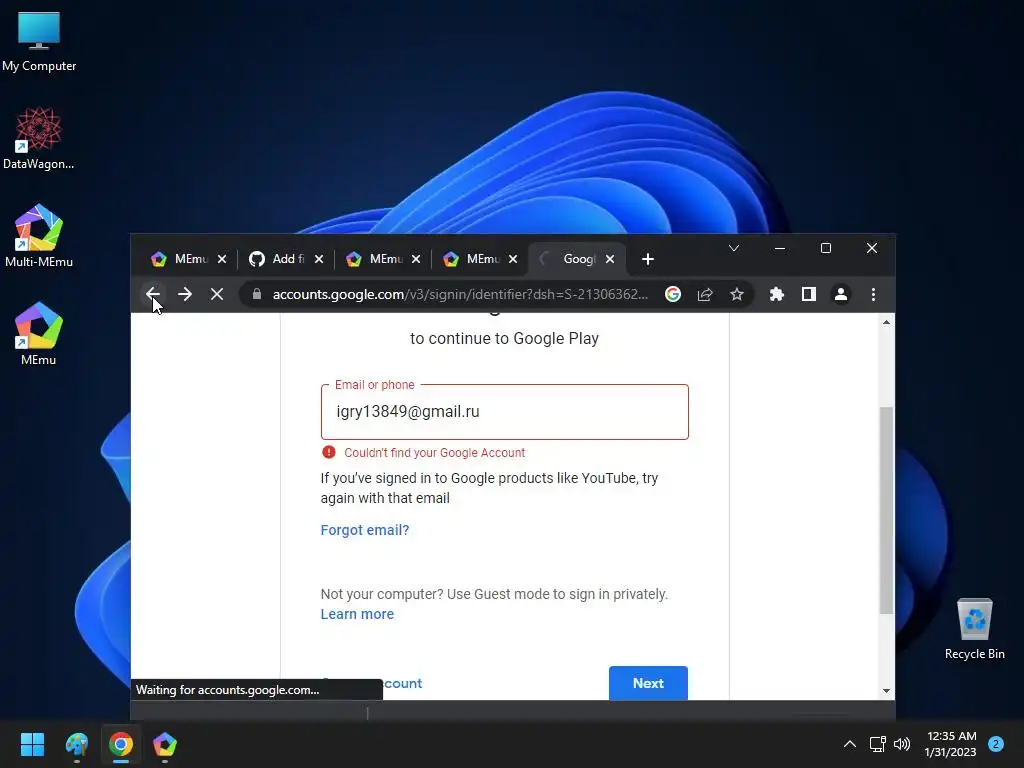Click the Next button

pos(648,683)
